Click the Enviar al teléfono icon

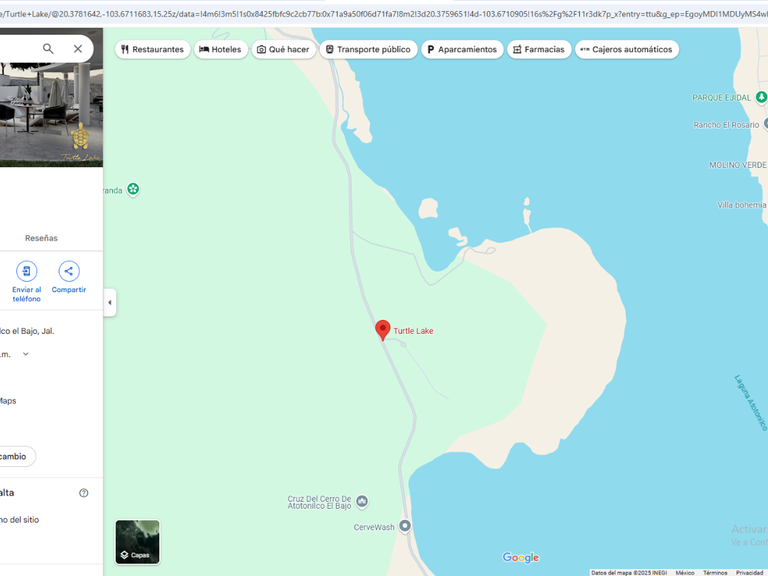[x=26, y=271]
